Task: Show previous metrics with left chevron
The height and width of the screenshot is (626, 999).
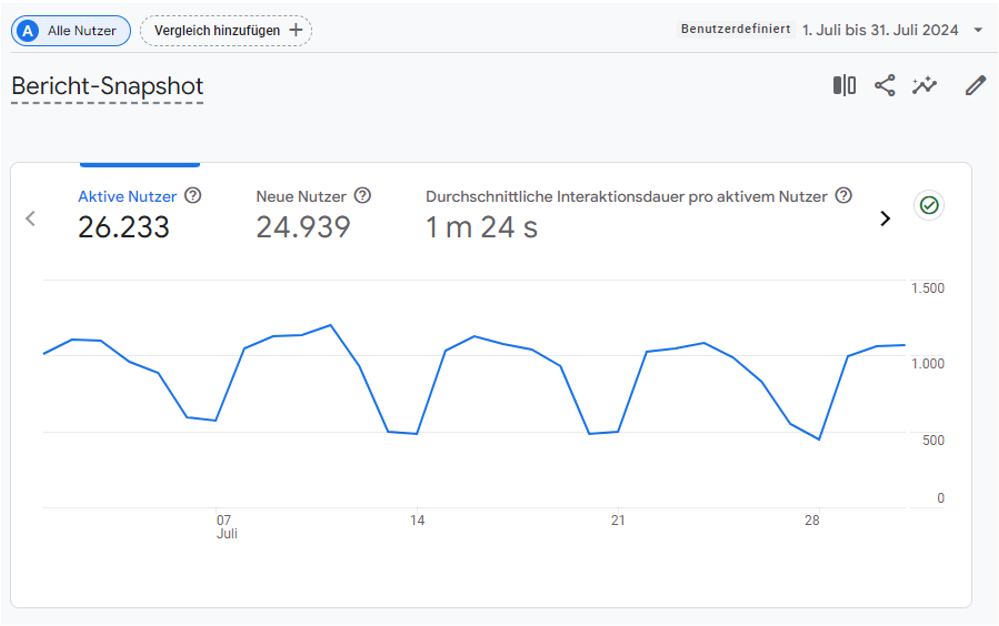Action: 30,218
